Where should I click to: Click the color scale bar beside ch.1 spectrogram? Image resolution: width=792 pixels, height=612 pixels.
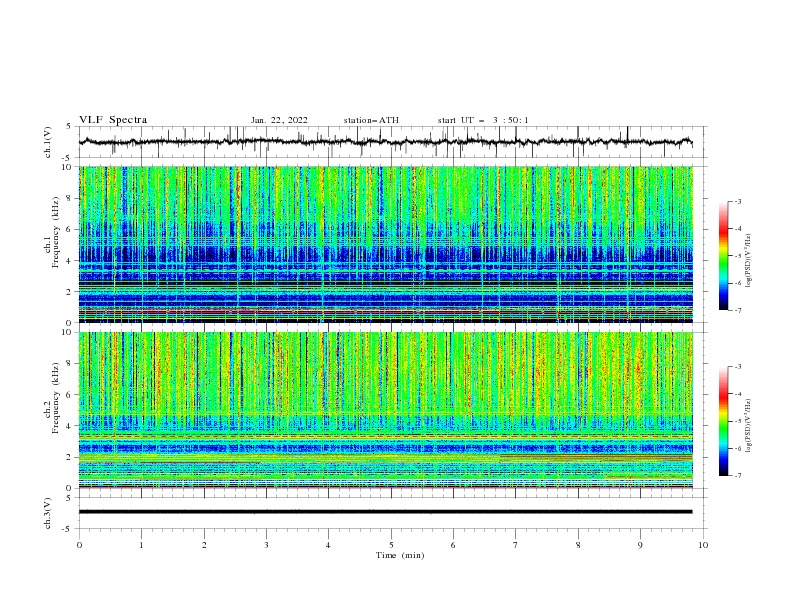tap(724, 256)
